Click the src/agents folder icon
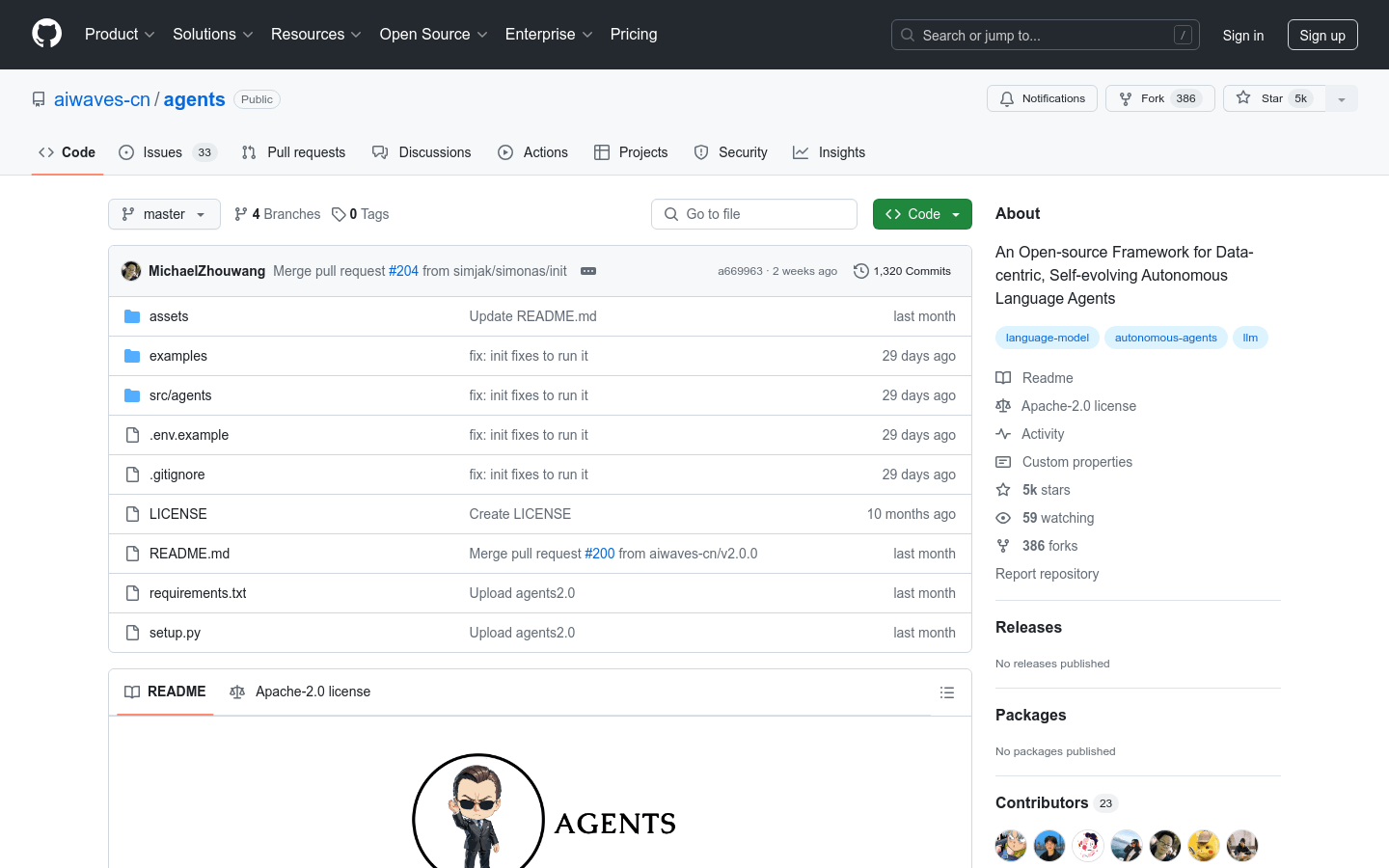The height and width of the screenshot is (868, 1389). [132, 395]
